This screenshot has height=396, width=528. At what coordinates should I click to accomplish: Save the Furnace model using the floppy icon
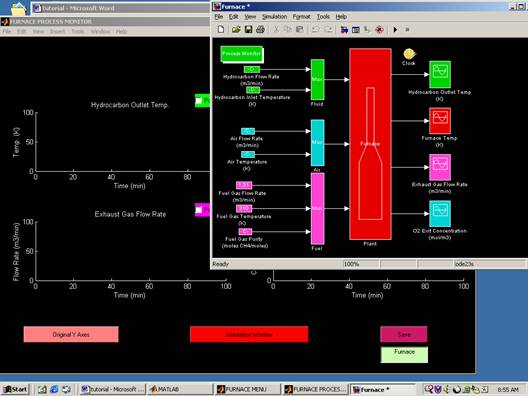tap(249, 30)
